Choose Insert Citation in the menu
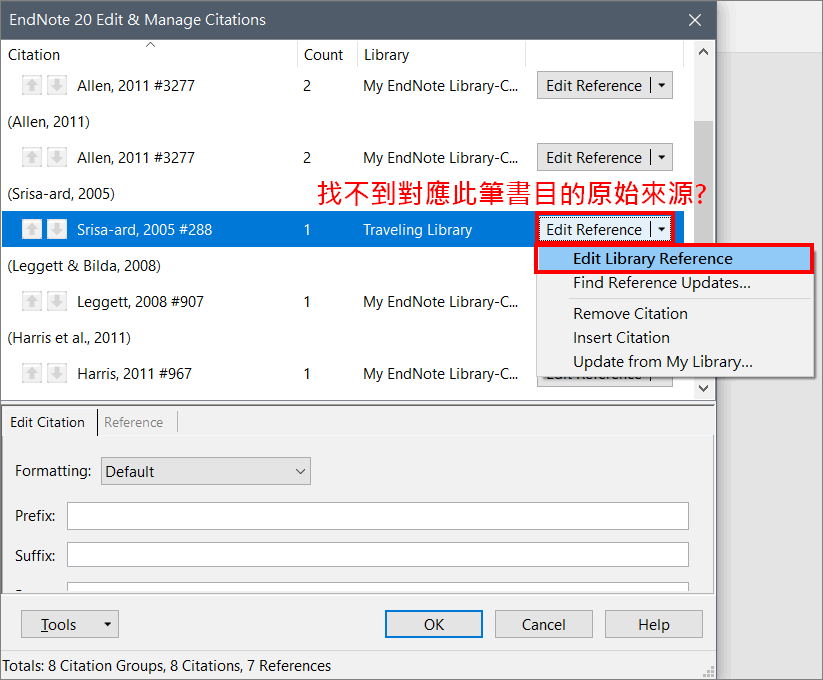The height and width of the screenshot is (680, 823). click(674, 338)
